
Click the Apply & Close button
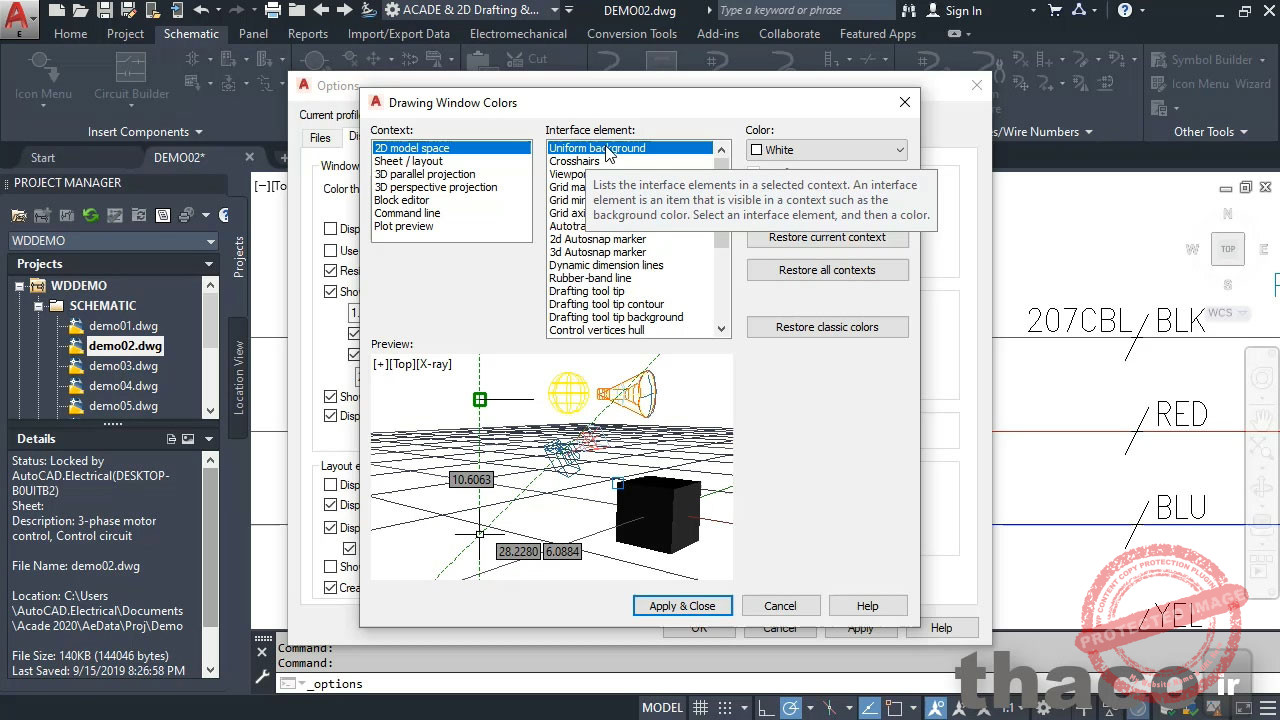point(682,605)
